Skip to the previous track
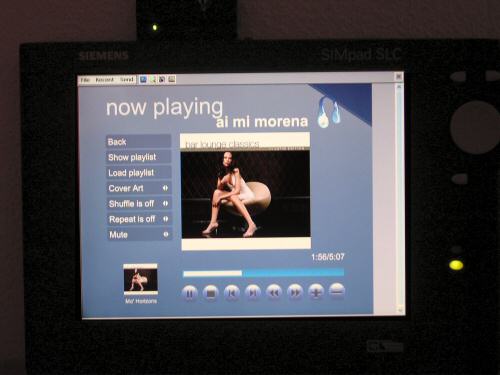The height and width of the screenshot is (375, 500). pyautogui.click(x=232, y=293)
